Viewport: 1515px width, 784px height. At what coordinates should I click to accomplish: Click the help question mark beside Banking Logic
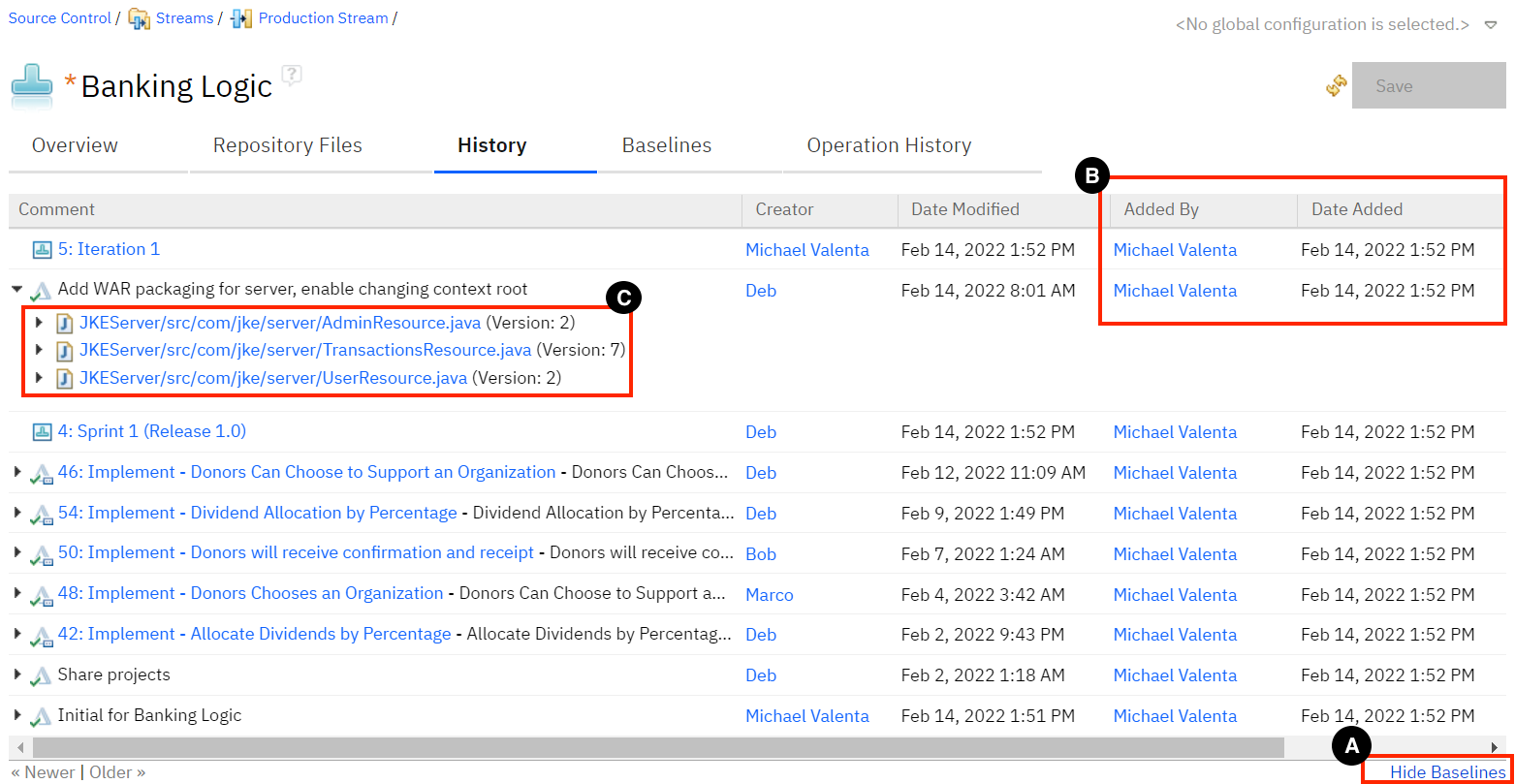click(x=292, y=75)
